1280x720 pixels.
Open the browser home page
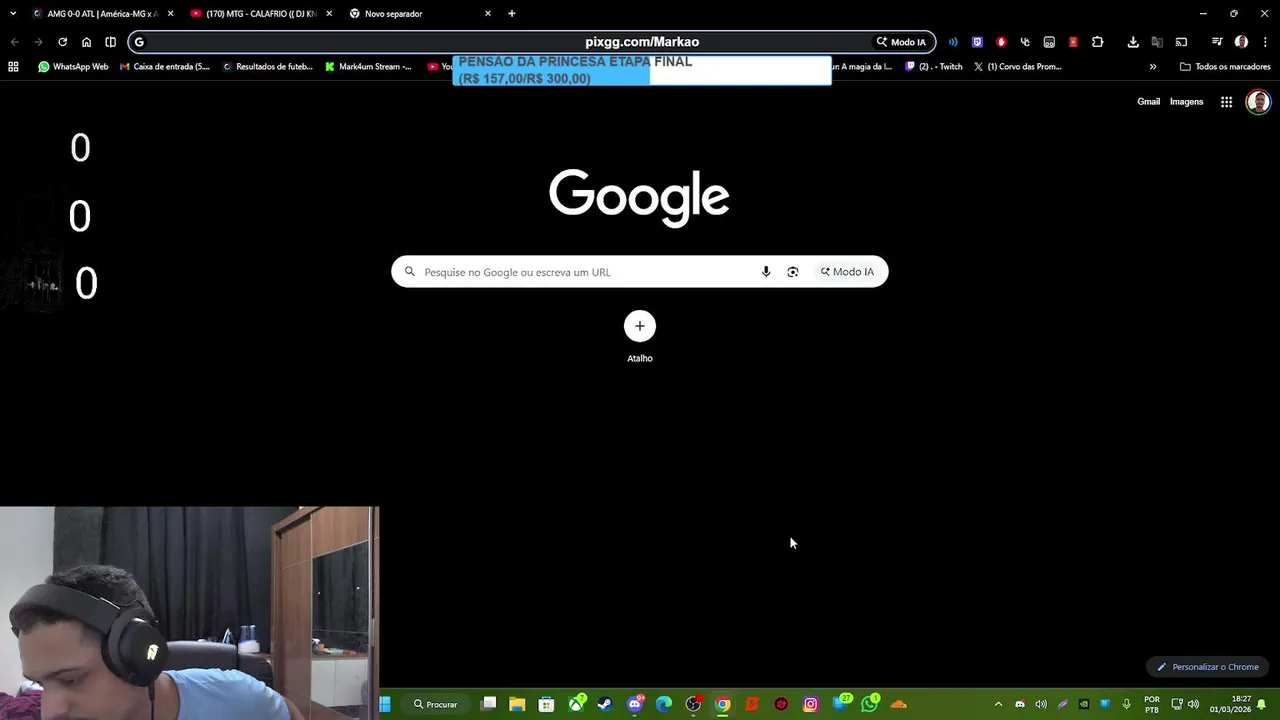(86, 42)
